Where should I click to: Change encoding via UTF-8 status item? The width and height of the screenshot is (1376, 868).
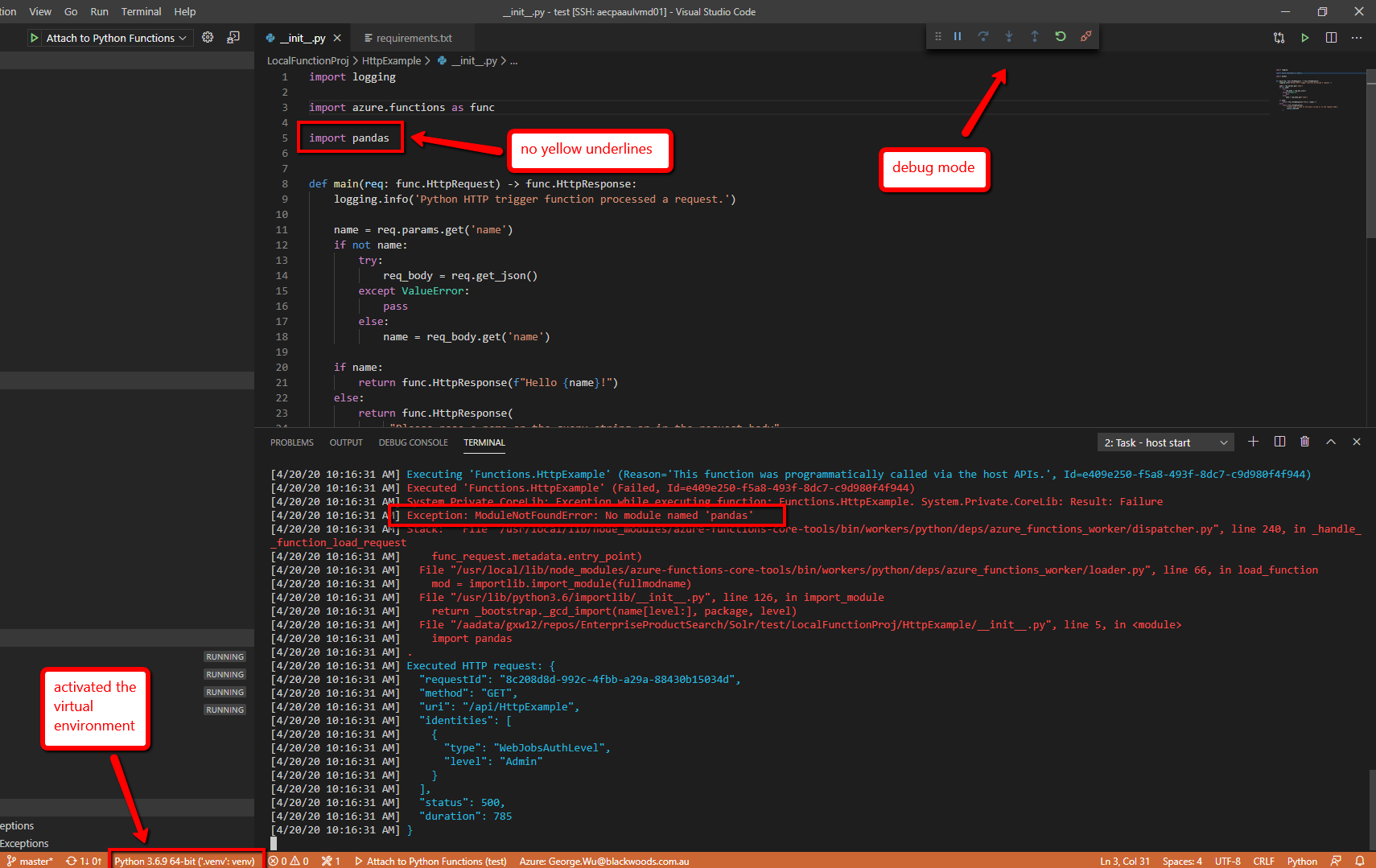coord(1227,861)
